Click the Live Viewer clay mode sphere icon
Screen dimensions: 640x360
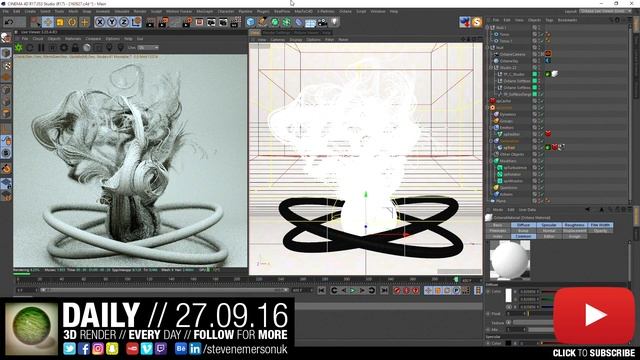87,48
